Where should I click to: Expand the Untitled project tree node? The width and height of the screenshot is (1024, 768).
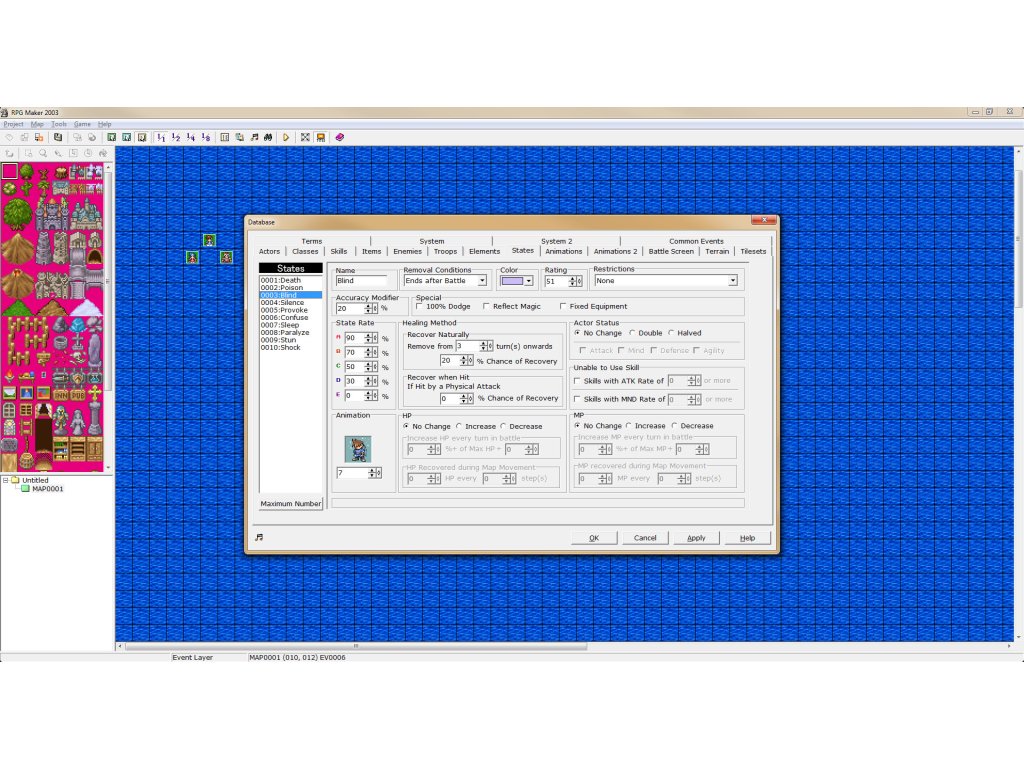tap(5, 481)
